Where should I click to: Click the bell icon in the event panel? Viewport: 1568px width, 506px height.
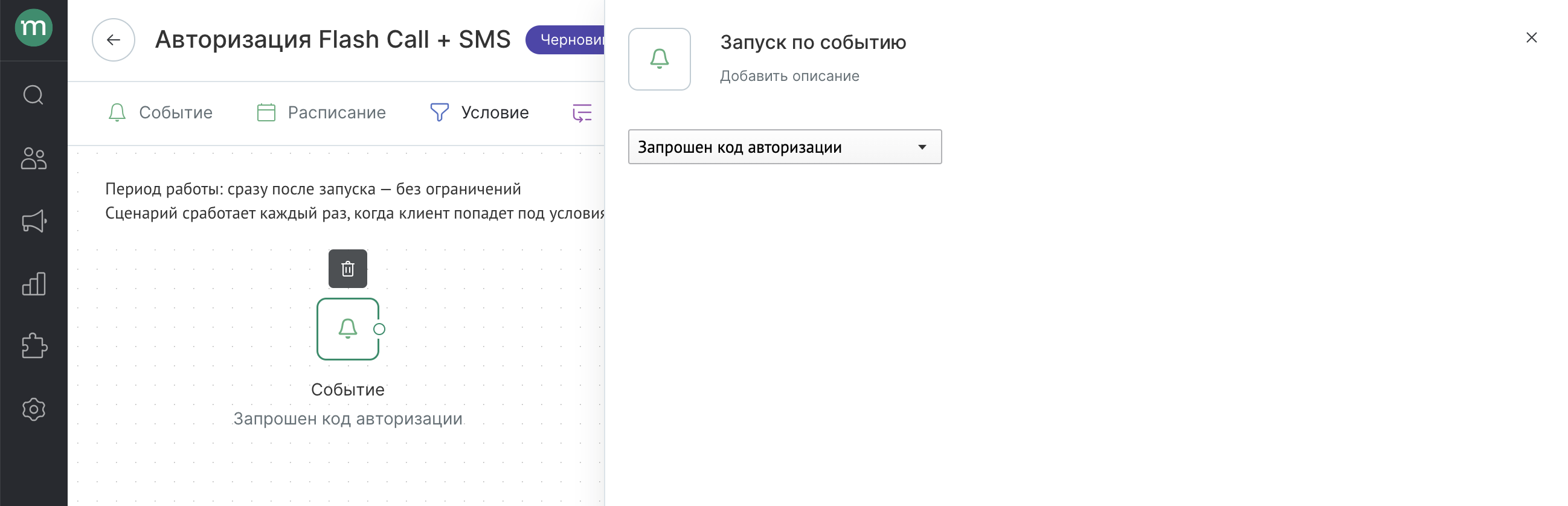[659, 59]
